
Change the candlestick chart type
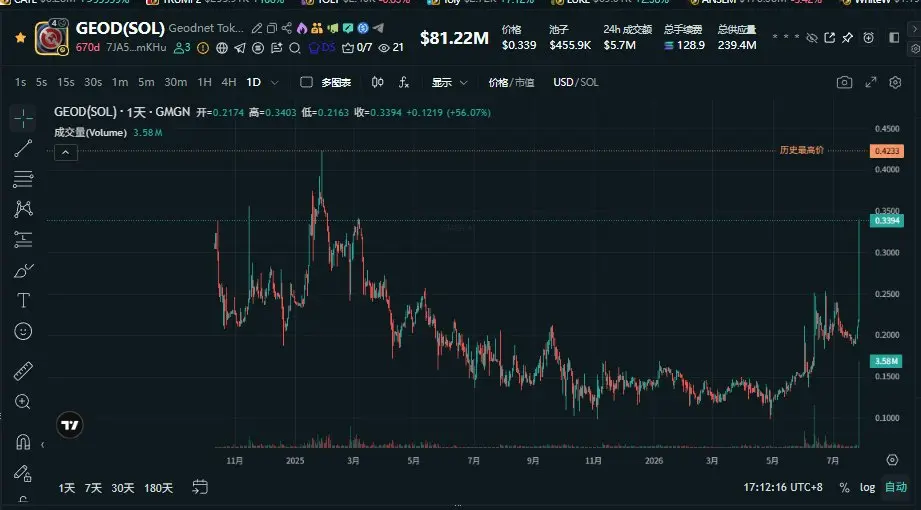click(378, 82)
